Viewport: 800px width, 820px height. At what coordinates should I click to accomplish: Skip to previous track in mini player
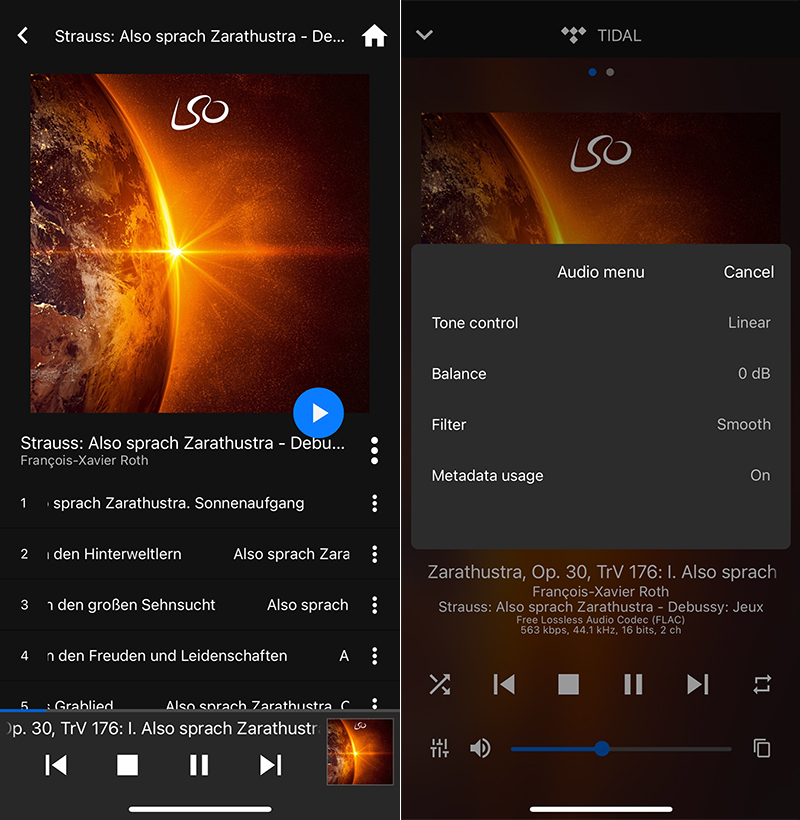click(56, 765)
